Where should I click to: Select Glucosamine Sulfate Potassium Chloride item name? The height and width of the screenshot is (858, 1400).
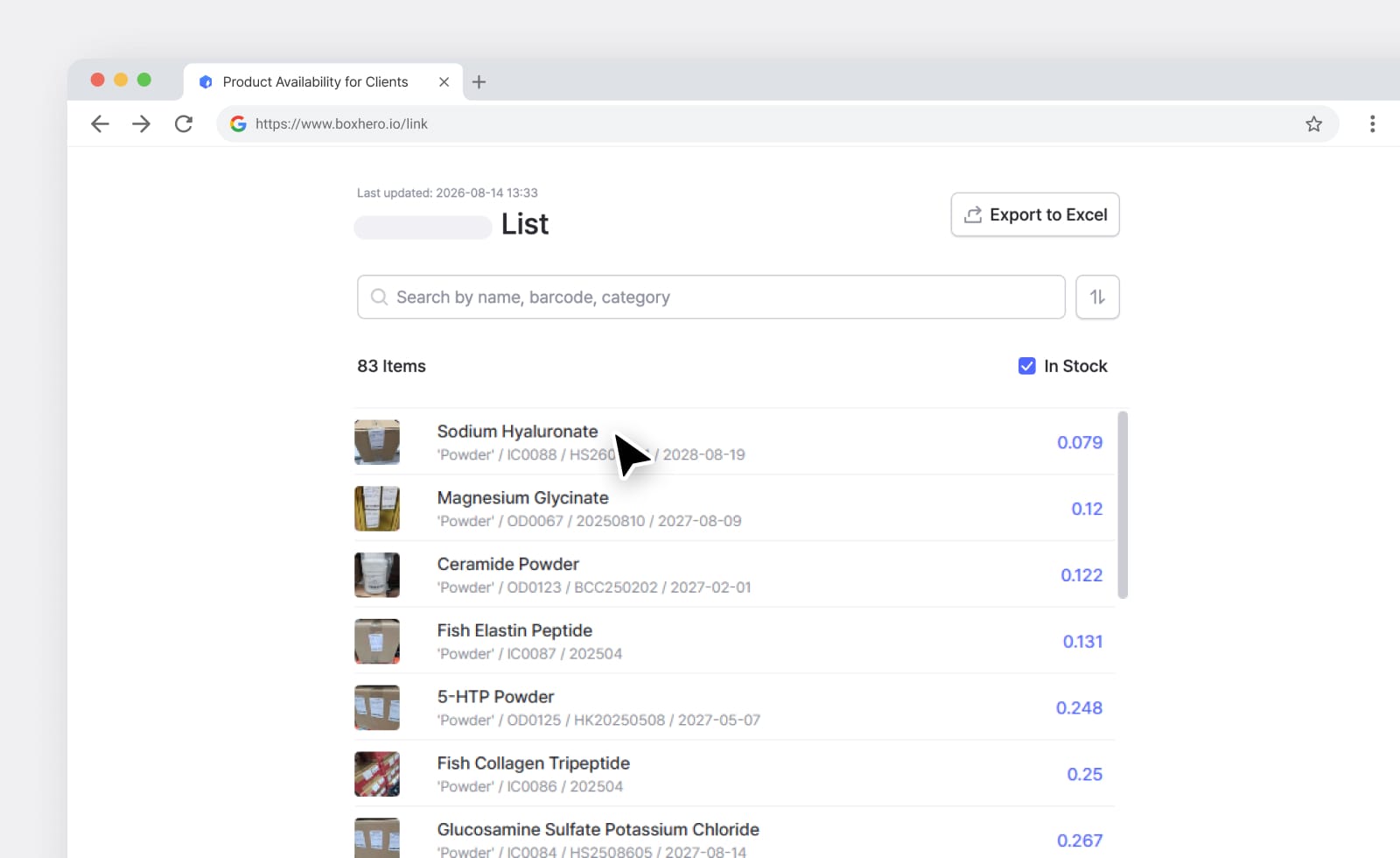(598, 829)
